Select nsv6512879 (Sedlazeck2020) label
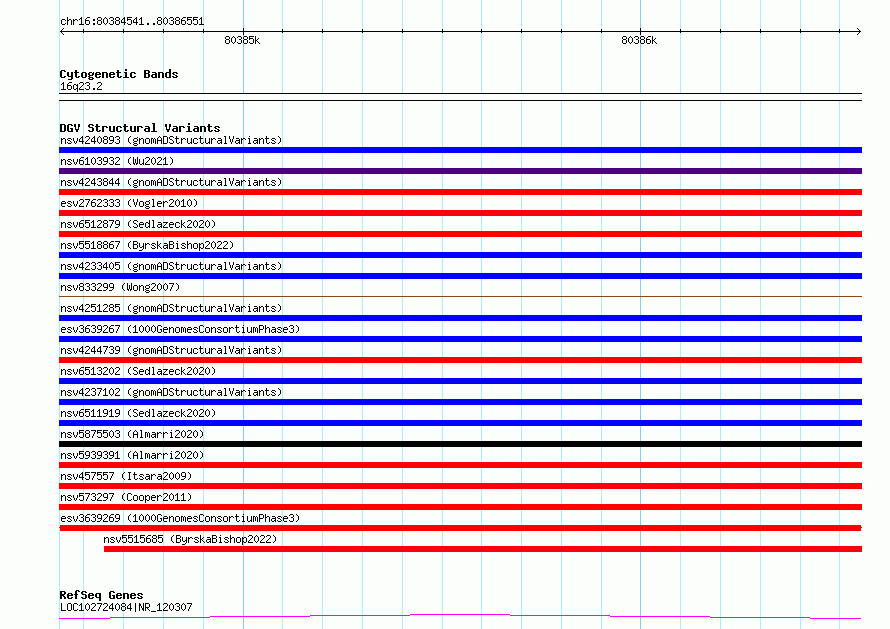 138,224
